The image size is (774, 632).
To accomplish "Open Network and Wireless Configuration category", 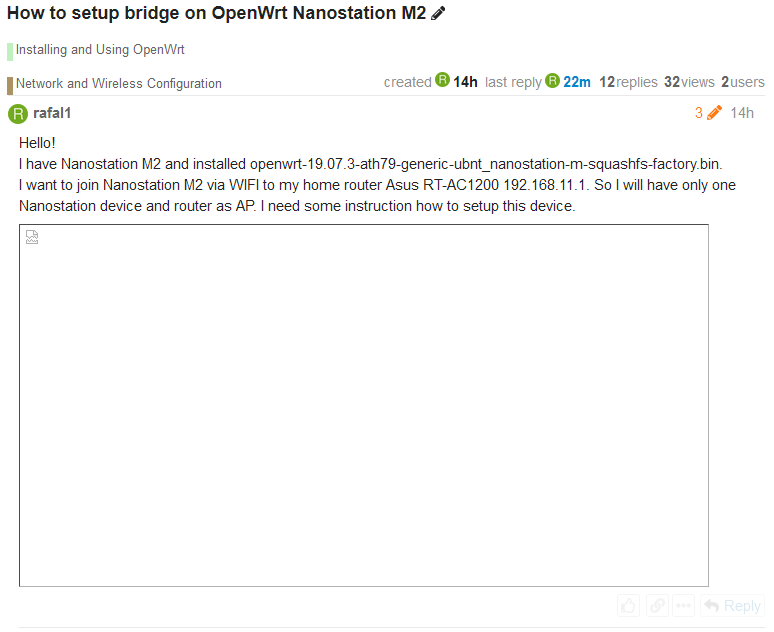I will (x=118, y=83).
